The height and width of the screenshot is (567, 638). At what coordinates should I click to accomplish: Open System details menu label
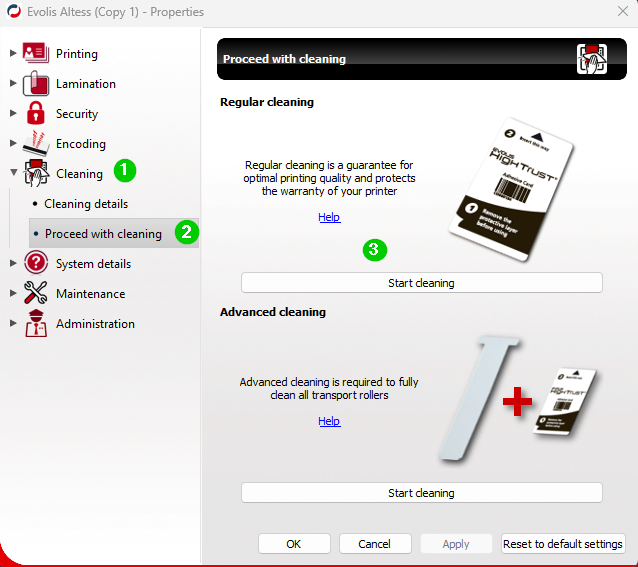point(94,264)
